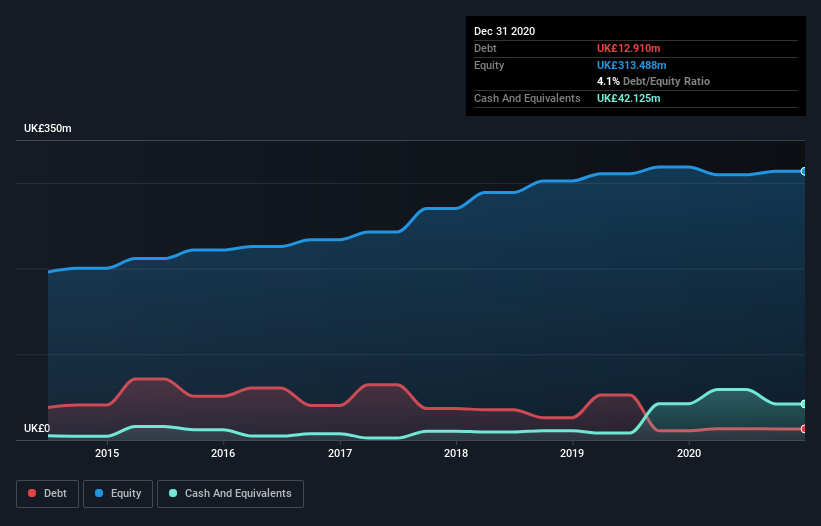The height and width of the screenshot is (526, 821).
Task: Toggle the Cash And Equivalents legend button
Action: click(x=230, y=494)
